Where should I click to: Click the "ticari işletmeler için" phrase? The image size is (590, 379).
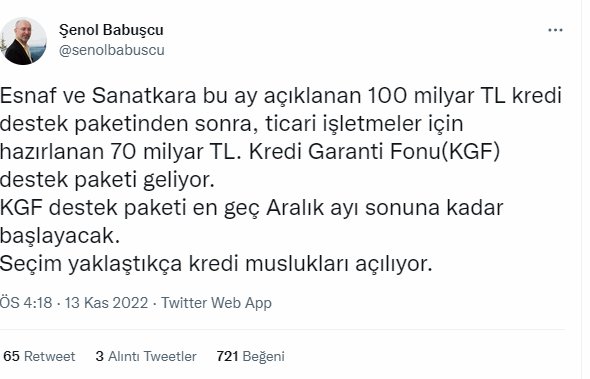pos(364,124)
